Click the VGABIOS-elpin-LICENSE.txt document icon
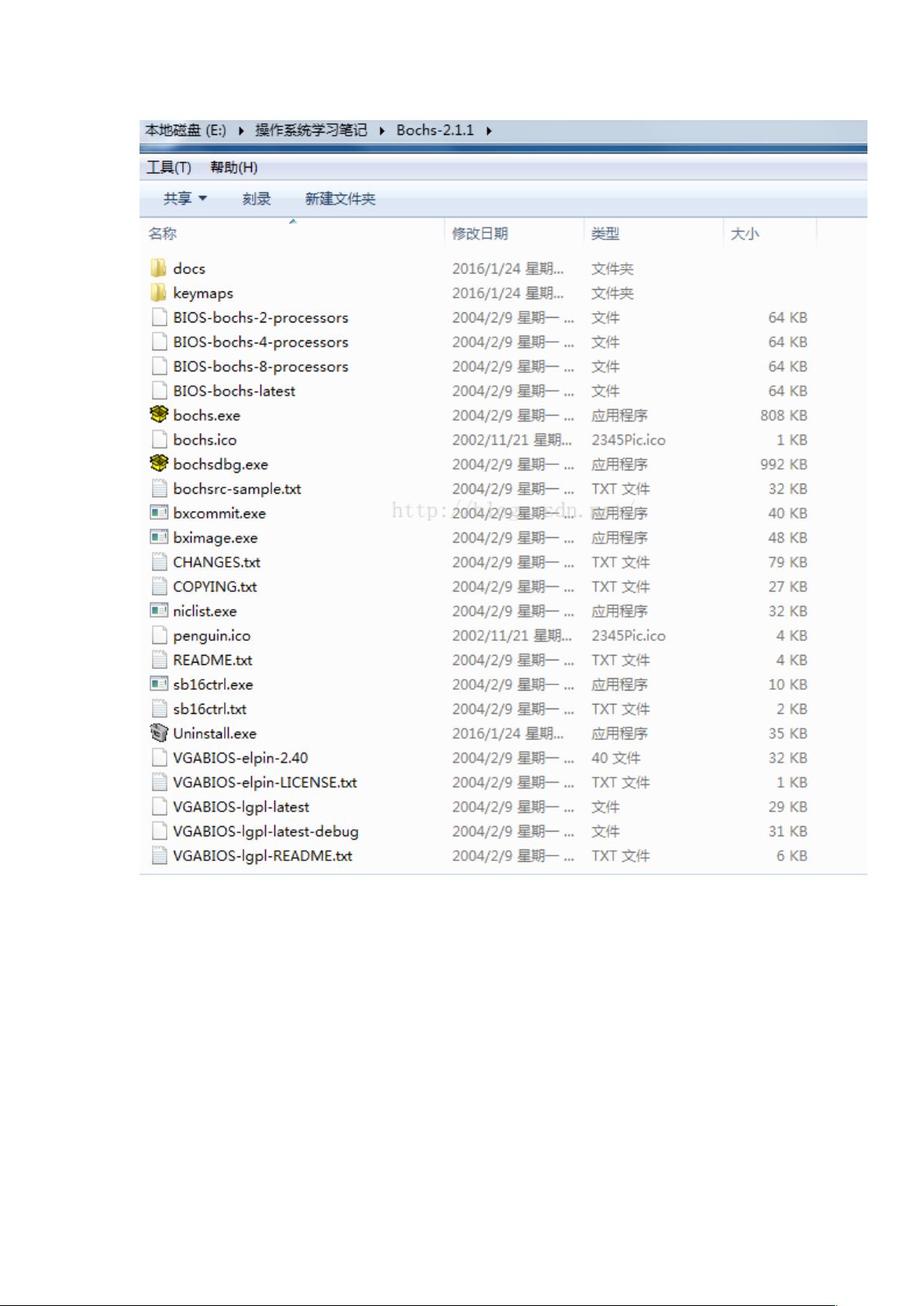The height and width of the screenshot is (1306, 924). pyautogui.click(x=160, y=782)
